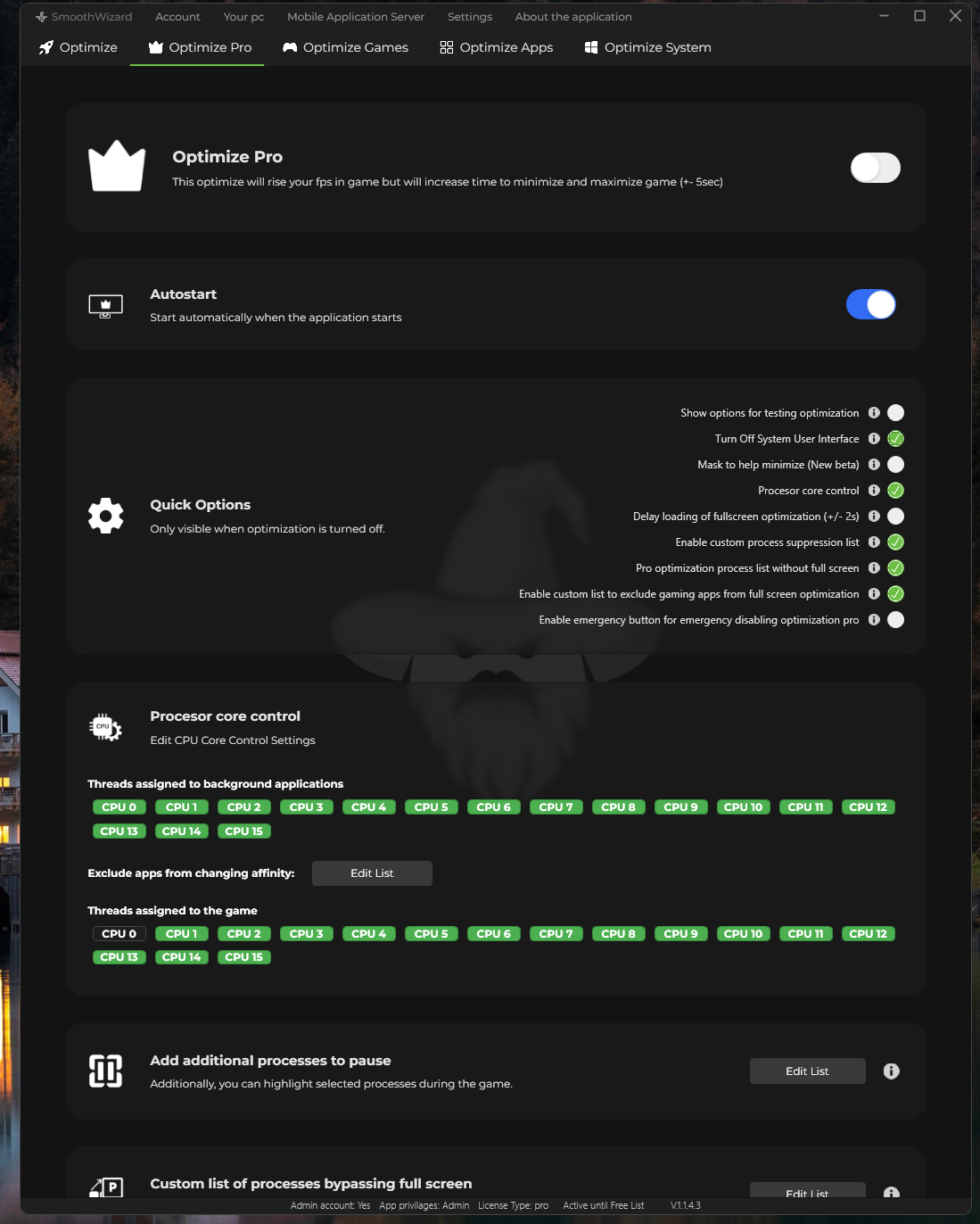Click the CPU chip icon for Procesor core control

pyautogui.click(x=105, y=727)
